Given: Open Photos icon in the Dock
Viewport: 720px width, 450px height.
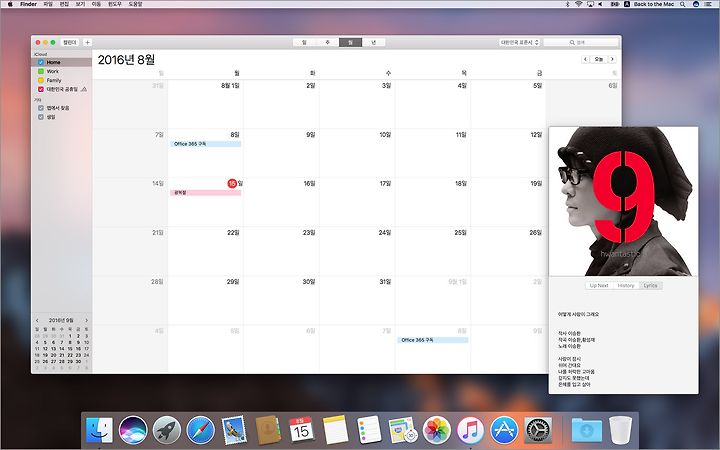Looking at the screenshot, I should (436, 430).
